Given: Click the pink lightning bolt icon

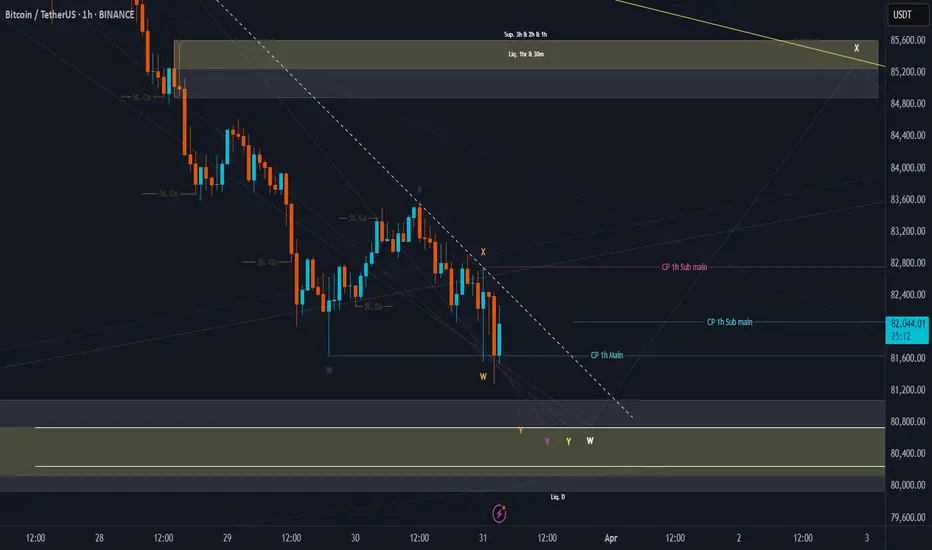Looking at the screenshot, I should tap(499, 513).
